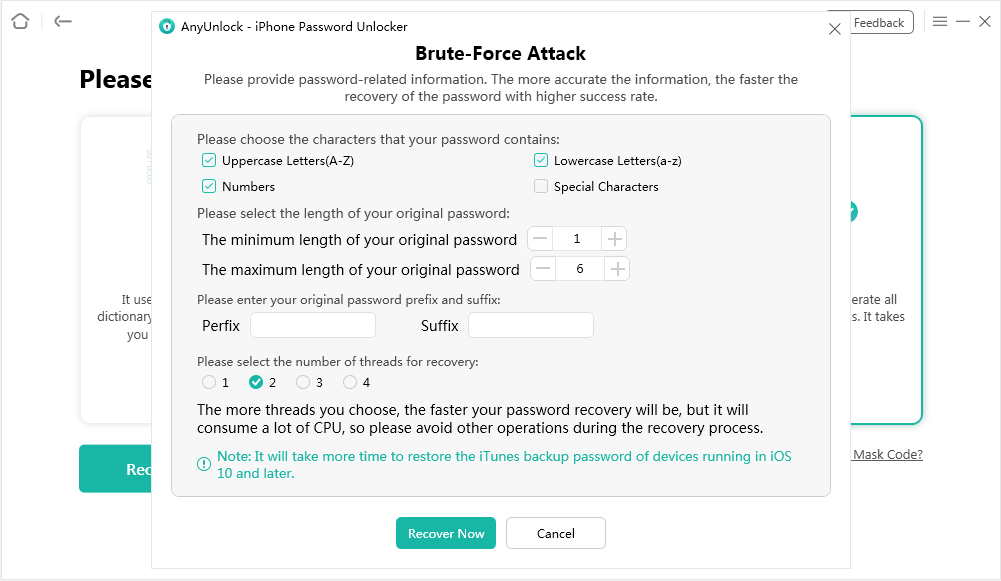
Task: Open the hamburger menu icon
Action: tap(940, 21)
